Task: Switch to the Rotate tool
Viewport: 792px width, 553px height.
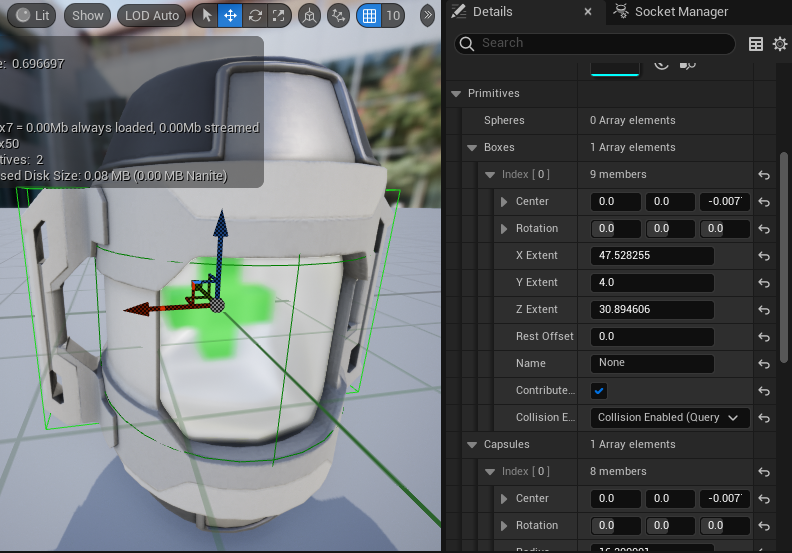Action: point(255,16)
